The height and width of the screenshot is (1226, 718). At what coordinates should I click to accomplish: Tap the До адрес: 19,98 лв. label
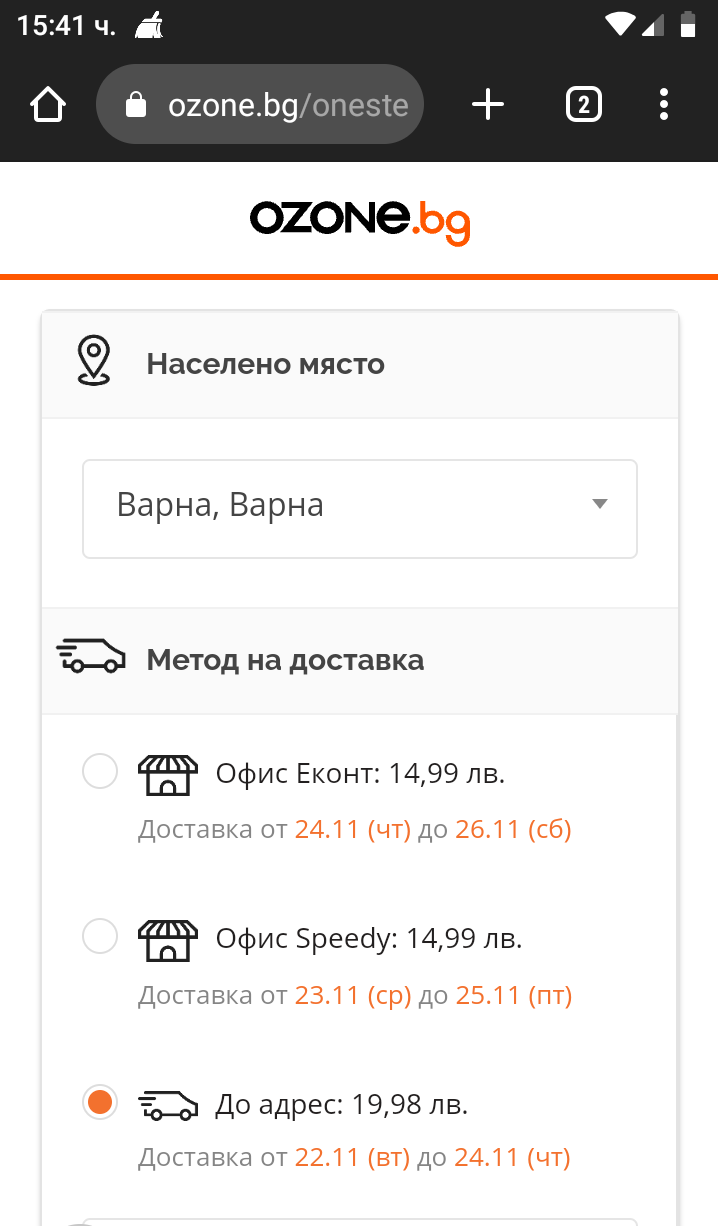(342, 1104)
